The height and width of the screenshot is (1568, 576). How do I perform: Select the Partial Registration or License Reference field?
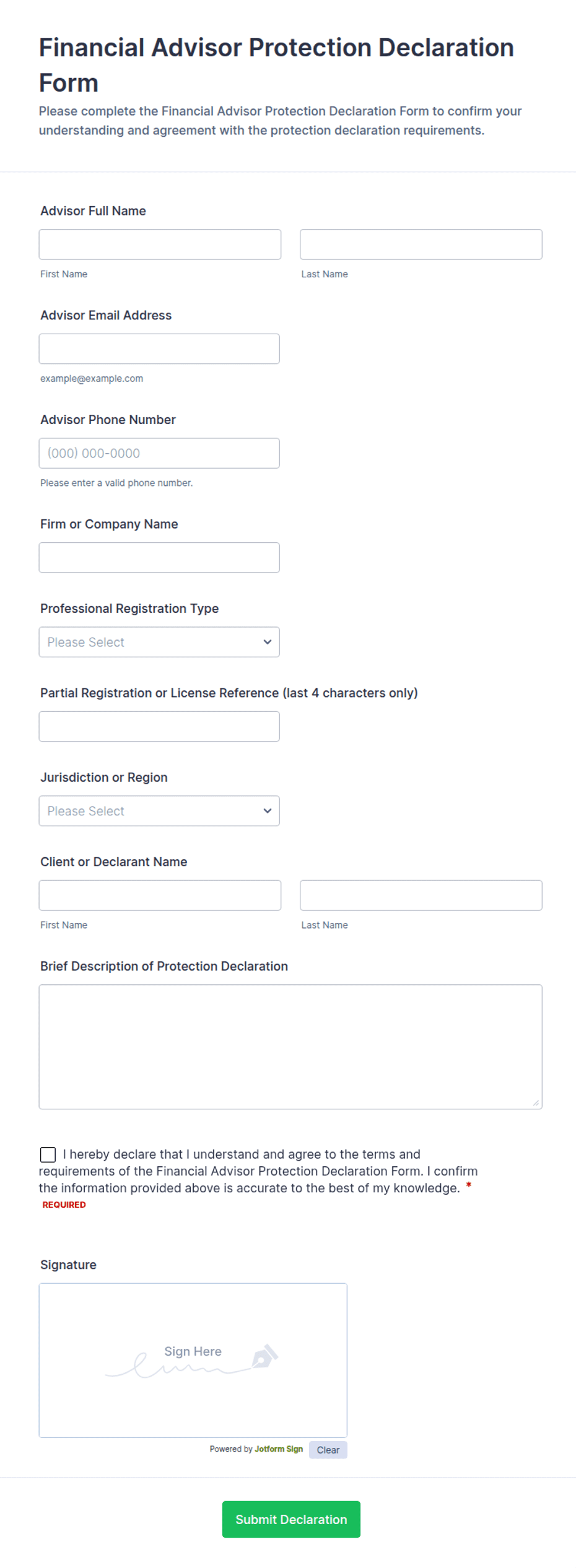(x=159, y=727)
